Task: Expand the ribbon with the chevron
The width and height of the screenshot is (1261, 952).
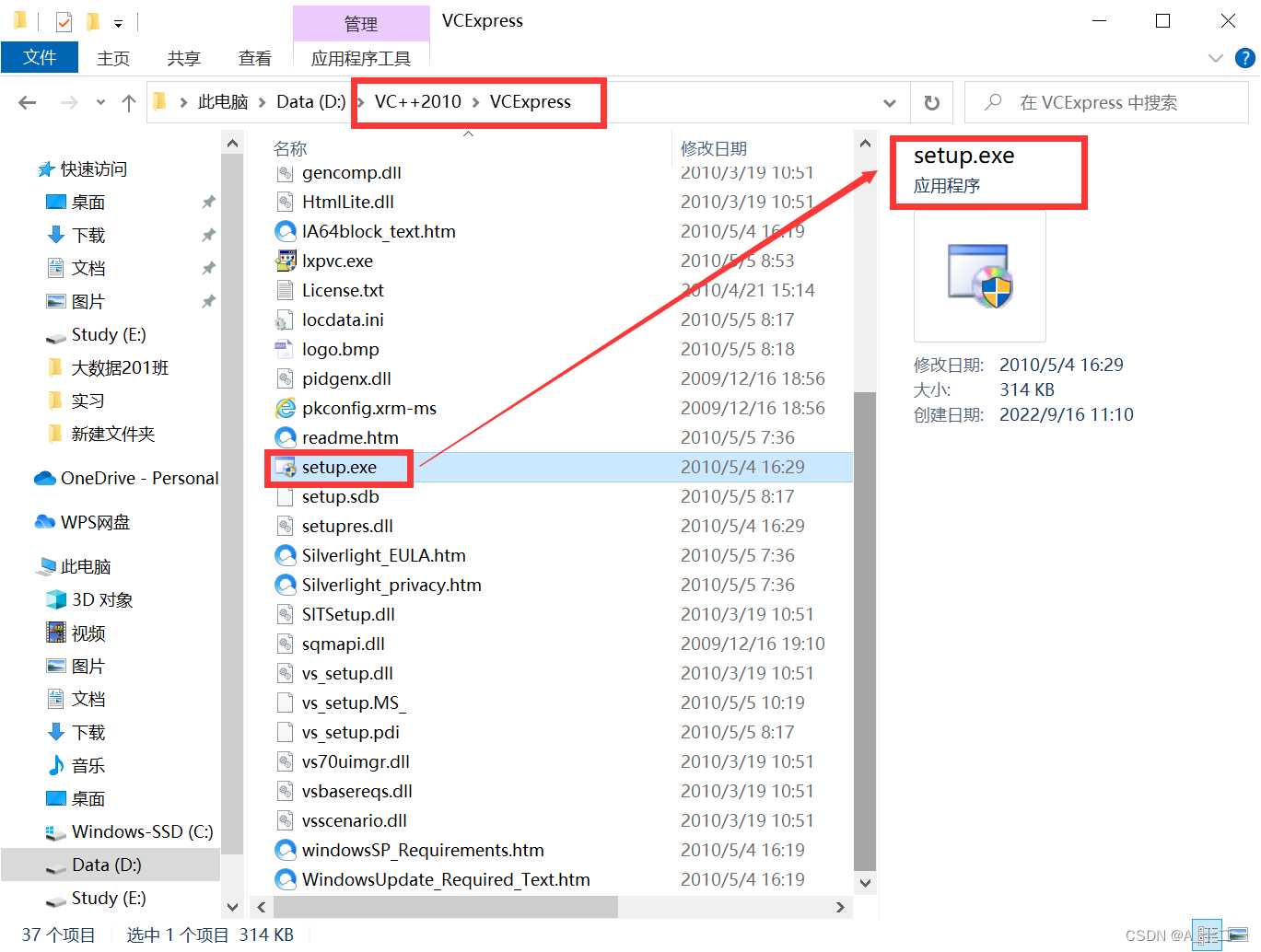Action: click(1216, 58)
